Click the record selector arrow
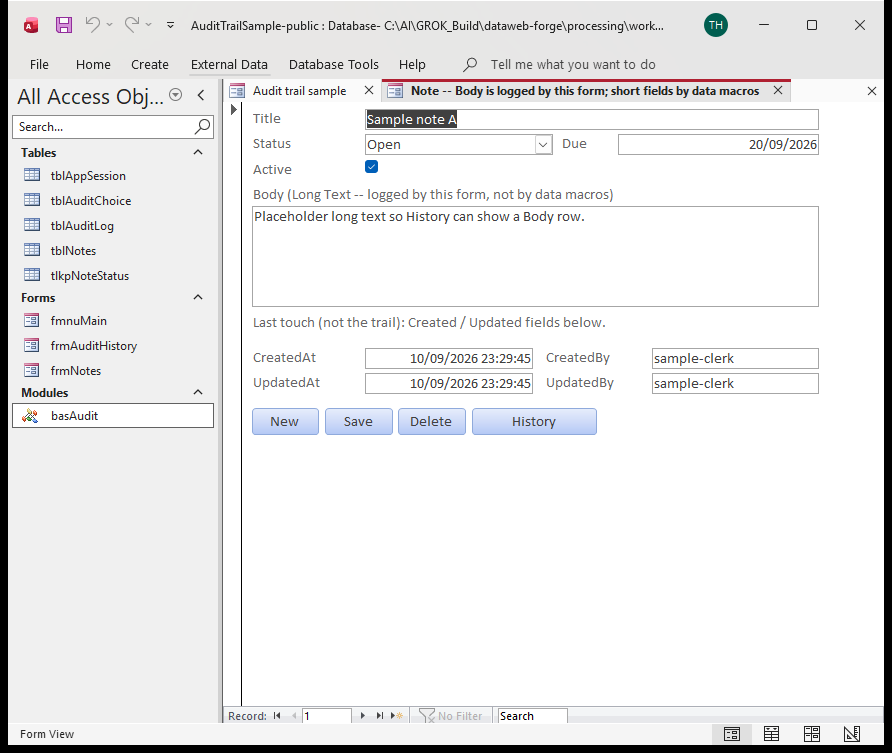The height and width of the screenshot is (753, 892). (233, 110)
